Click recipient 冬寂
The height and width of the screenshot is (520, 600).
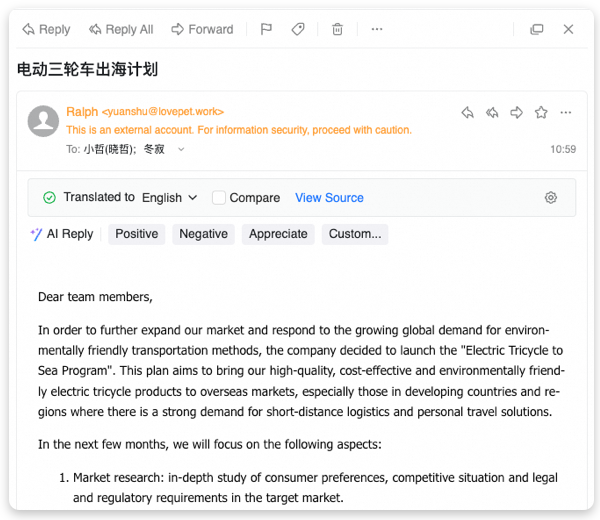pyautogui.click(x=154, y=149)
